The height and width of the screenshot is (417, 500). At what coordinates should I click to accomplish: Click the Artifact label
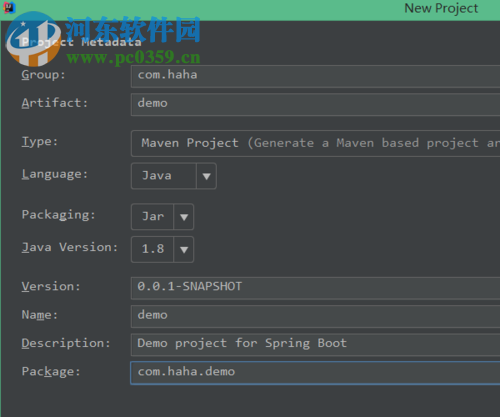pos(55,103)
